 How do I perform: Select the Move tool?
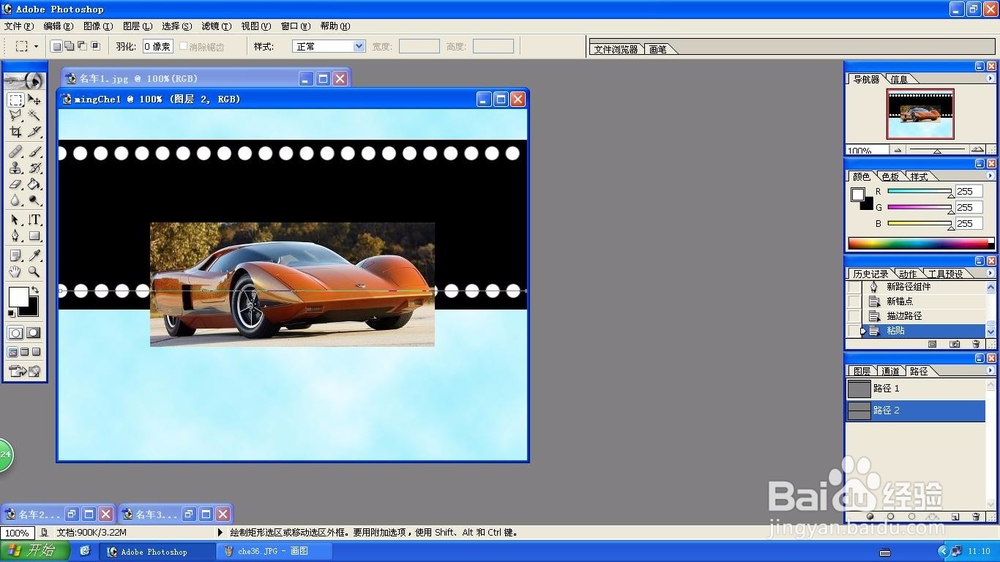[x=34, y=100]
